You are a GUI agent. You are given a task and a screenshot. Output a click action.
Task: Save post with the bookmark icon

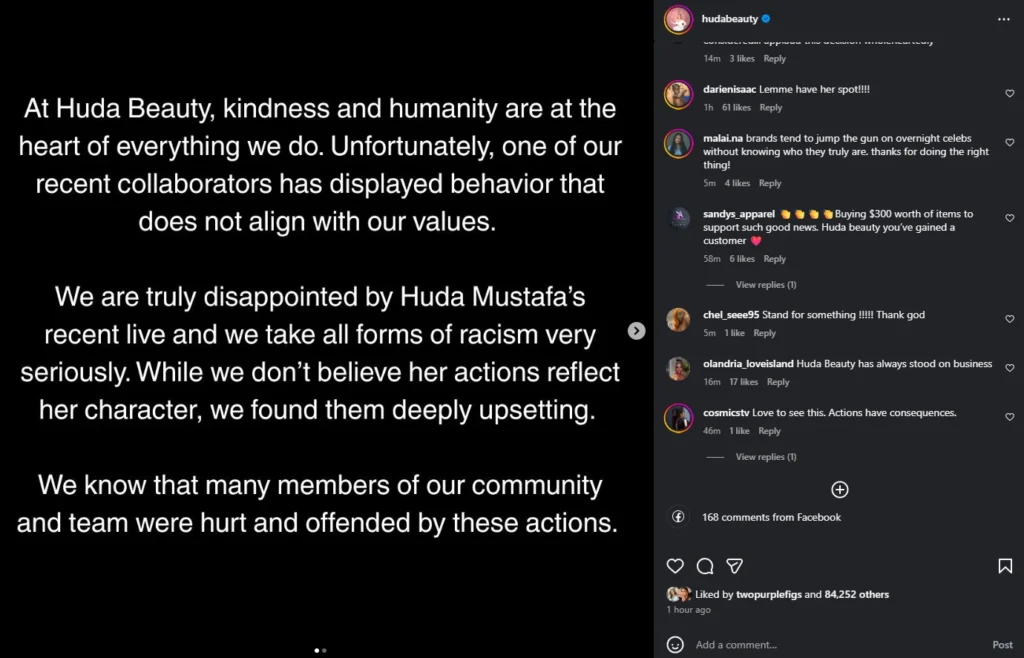tap(1005, 566)
